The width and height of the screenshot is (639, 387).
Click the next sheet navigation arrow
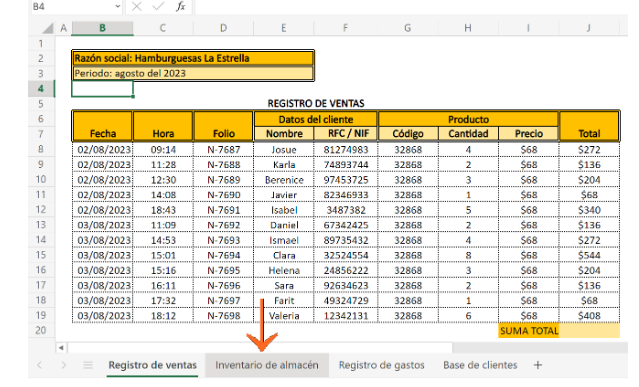click(x=64, y=365)
